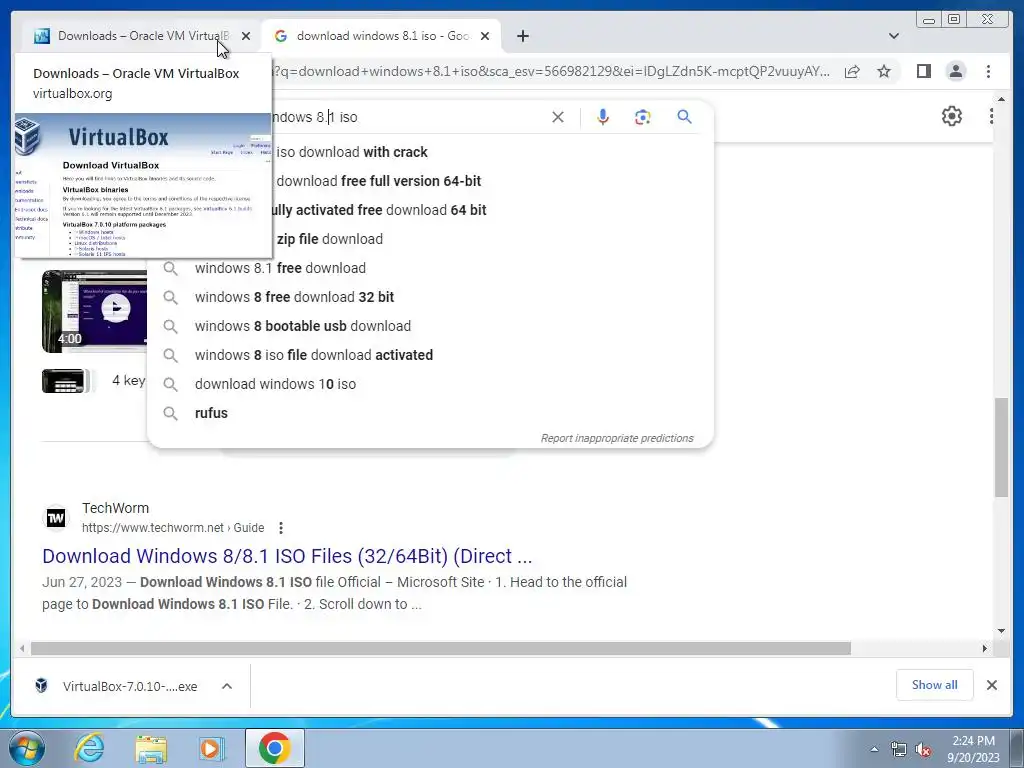Open the TechWorm result options three dots
1024x768 pixels.
(281, 528)
